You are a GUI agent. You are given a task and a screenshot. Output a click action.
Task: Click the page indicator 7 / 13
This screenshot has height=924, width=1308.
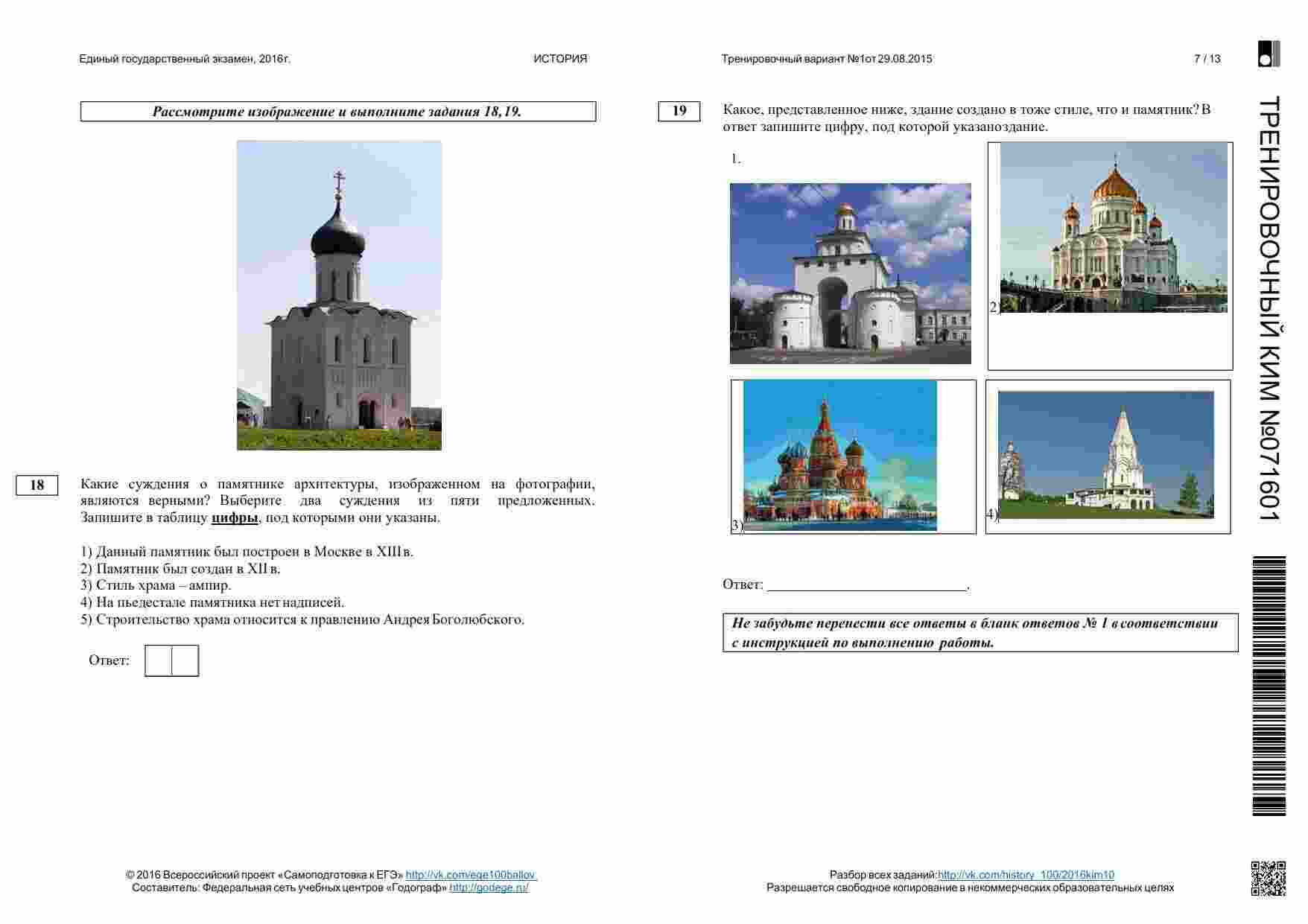(x=1207, y=59)
